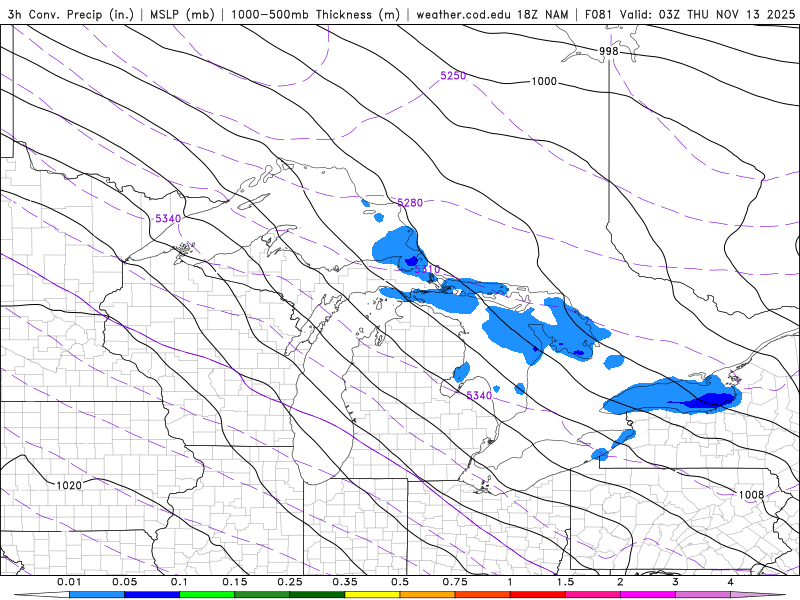
Task: Click the 0.01 legend value
Action: pyautogui.click(x=69, y=582)
